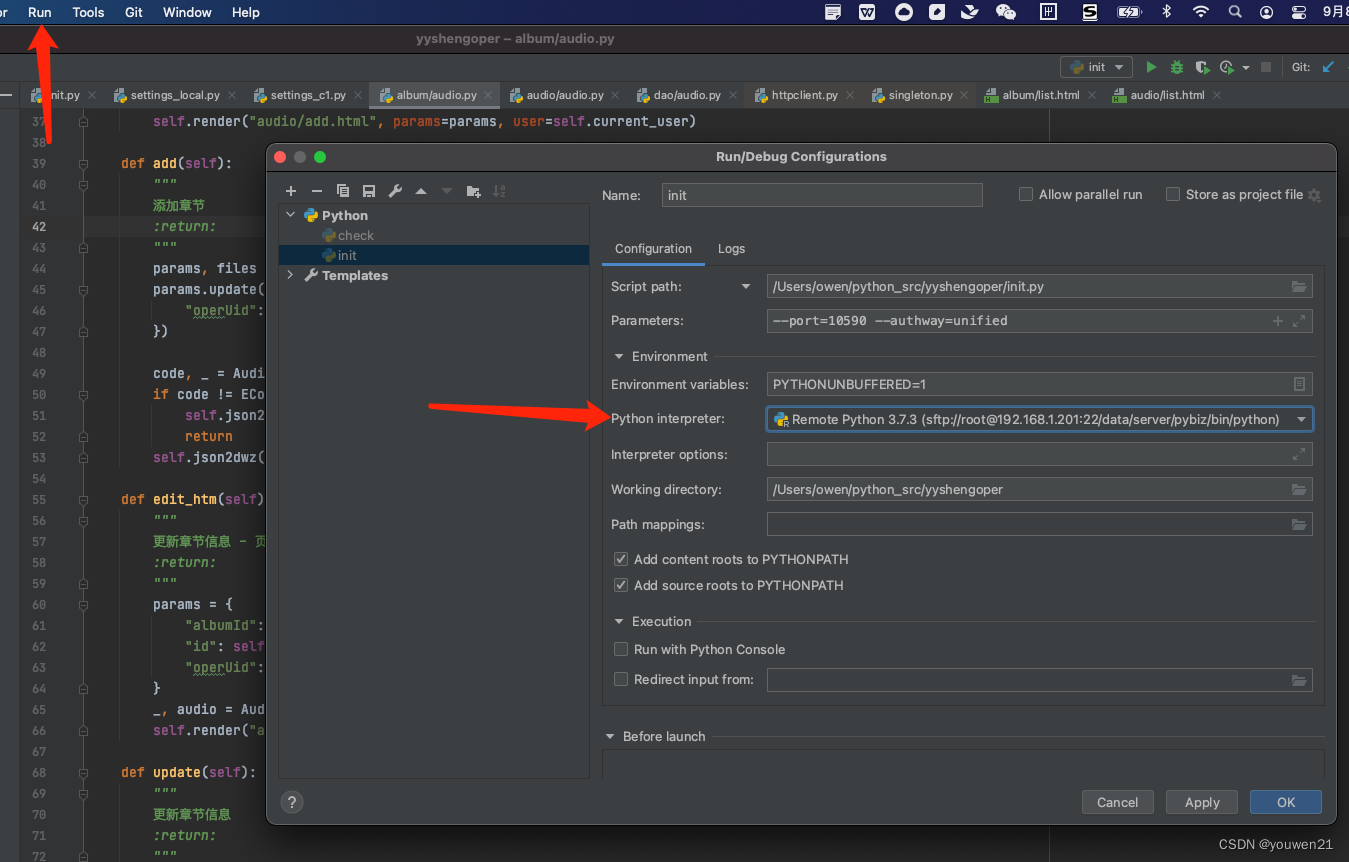This screenshot has width=1349, height=862.
Task: Open the Window menu
Action: click(187, 12)
